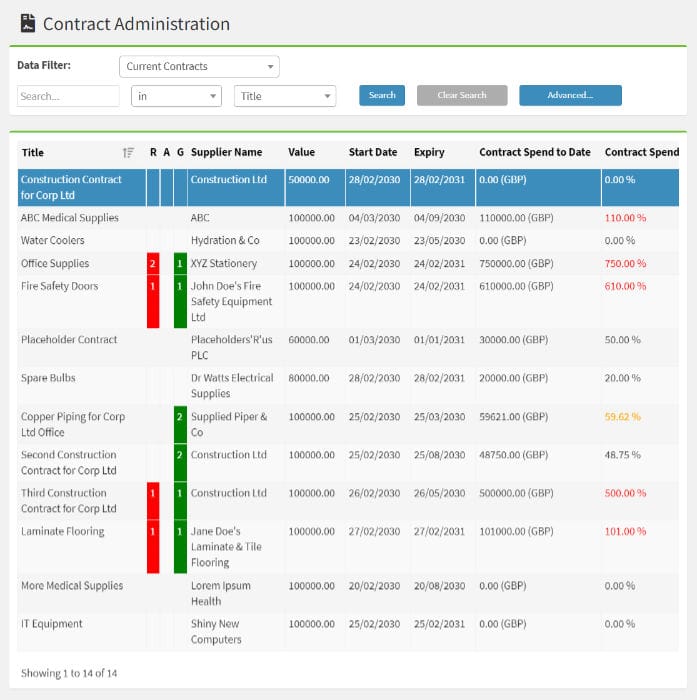The width and height of the screenshot is (697, 700).
Task: Click red RAG badge for Office Supplies
Action: (x=153, y=264)
